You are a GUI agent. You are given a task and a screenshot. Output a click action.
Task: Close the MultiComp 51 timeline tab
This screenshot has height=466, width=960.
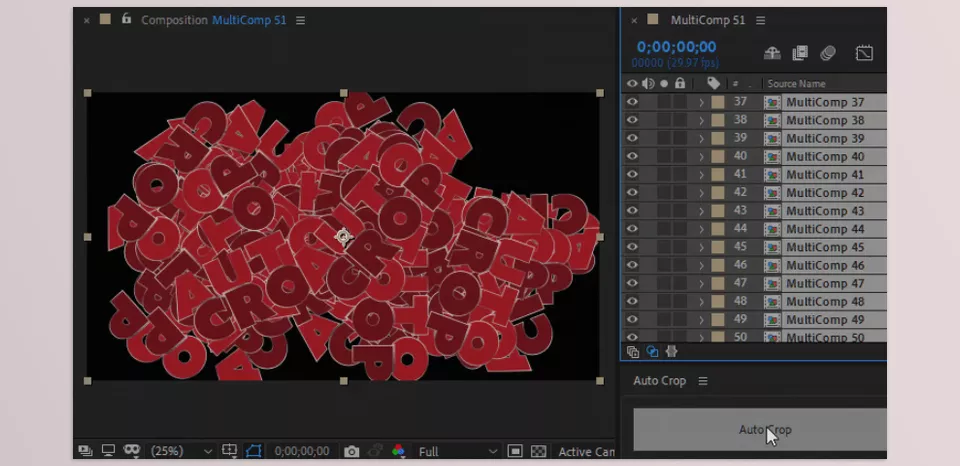[x=634, y=21]
